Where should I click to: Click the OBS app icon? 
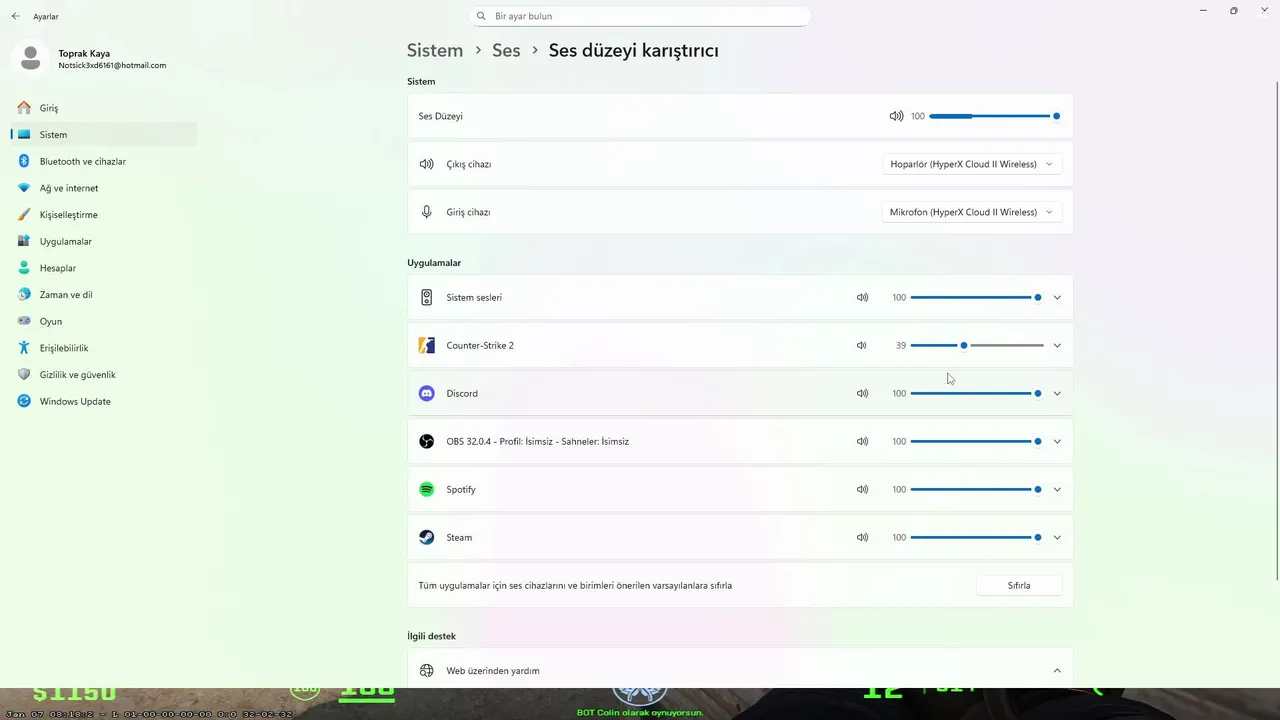click(x=427, y=441)
